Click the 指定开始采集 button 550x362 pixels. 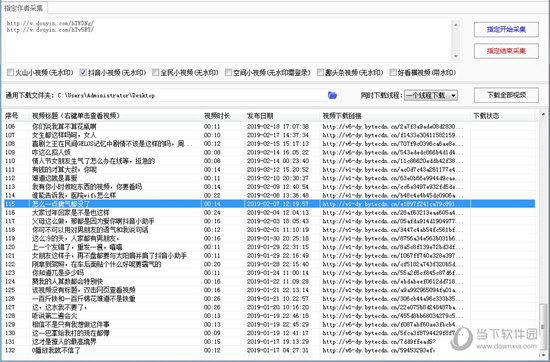[506, 29]
